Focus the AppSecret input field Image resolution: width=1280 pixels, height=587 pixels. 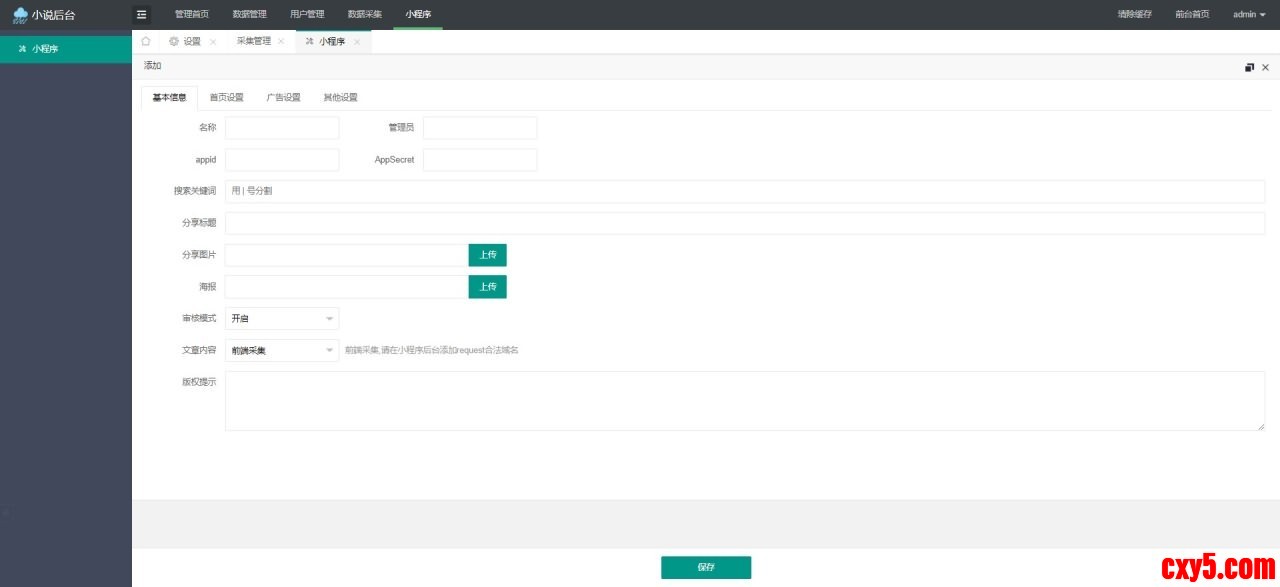point(480,160)
